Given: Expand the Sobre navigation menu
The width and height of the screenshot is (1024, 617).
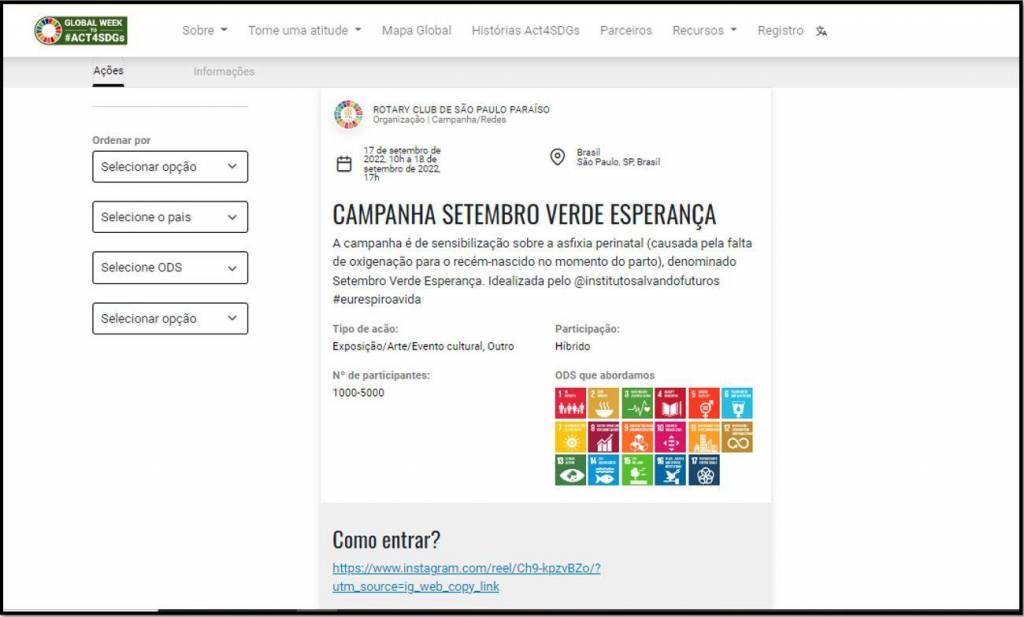Looking at the screenshot, I should pos(204,31).
